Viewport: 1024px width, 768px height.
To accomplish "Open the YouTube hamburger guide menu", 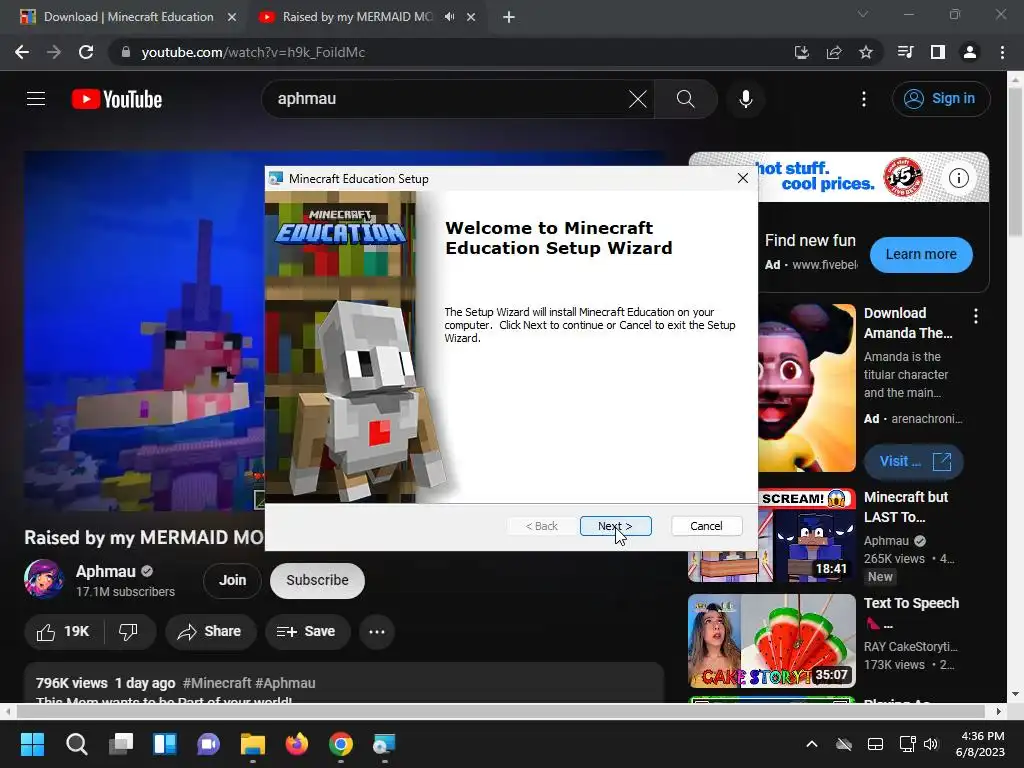I will coord(36,99).
